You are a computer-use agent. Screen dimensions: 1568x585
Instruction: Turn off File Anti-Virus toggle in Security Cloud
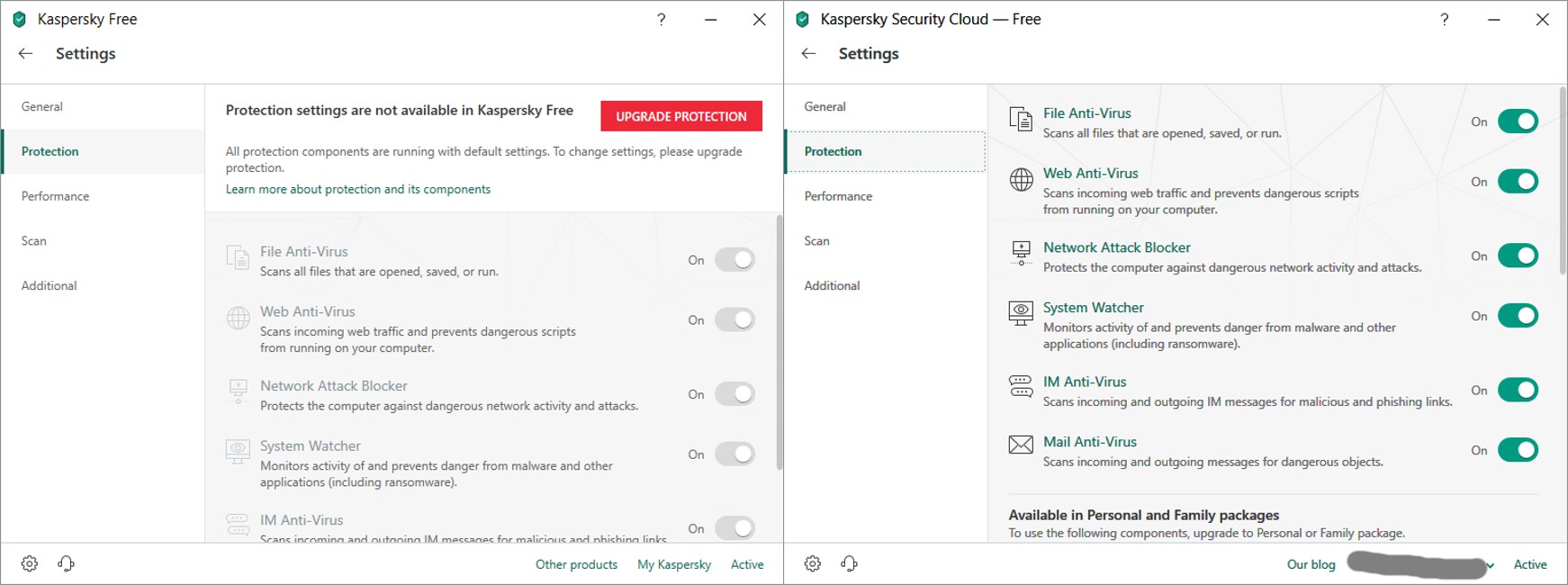click(1518, 121)
